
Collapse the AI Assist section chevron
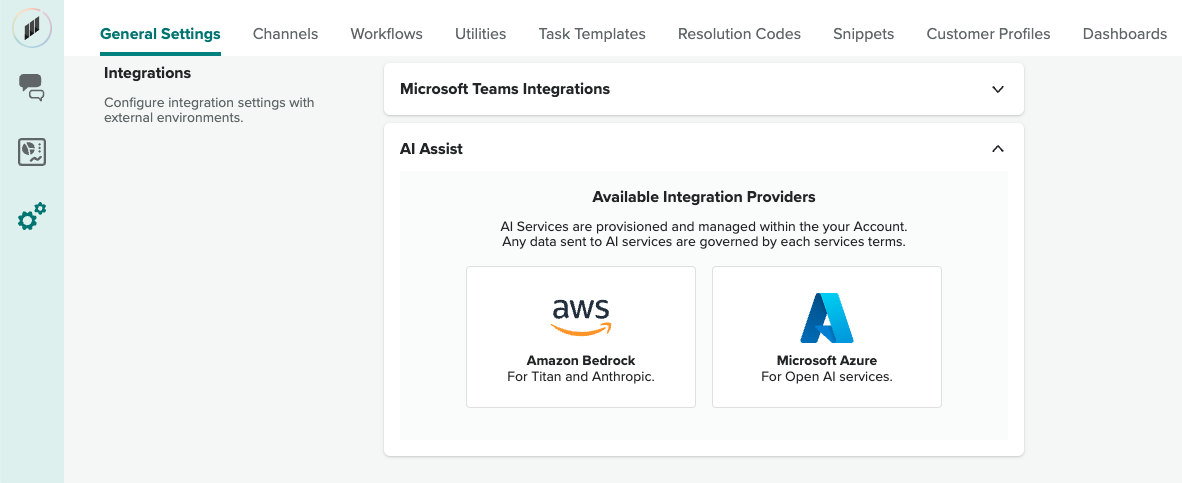[x=997, y=149]
